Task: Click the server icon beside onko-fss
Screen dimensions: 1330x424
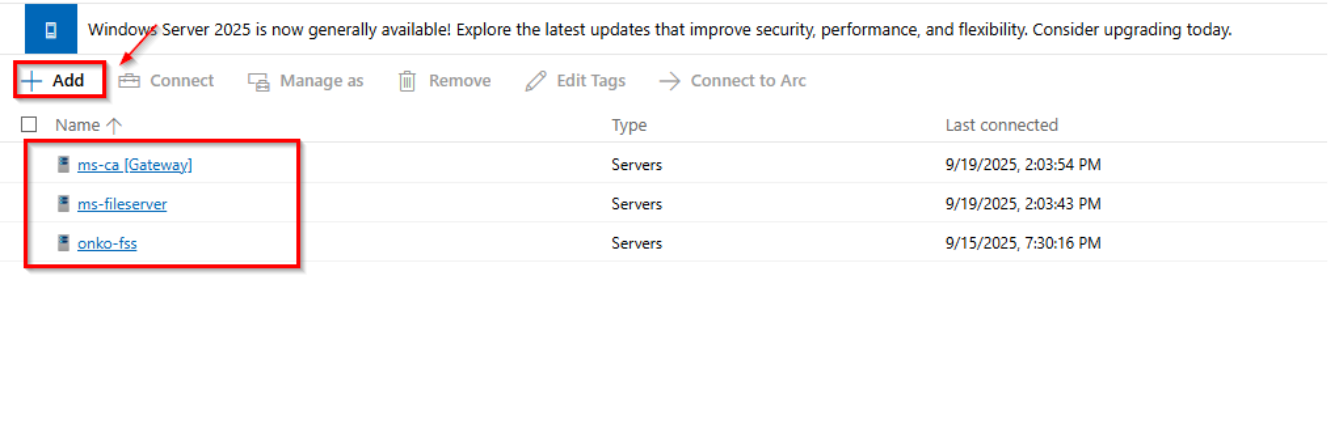Action: pos(64,242)
